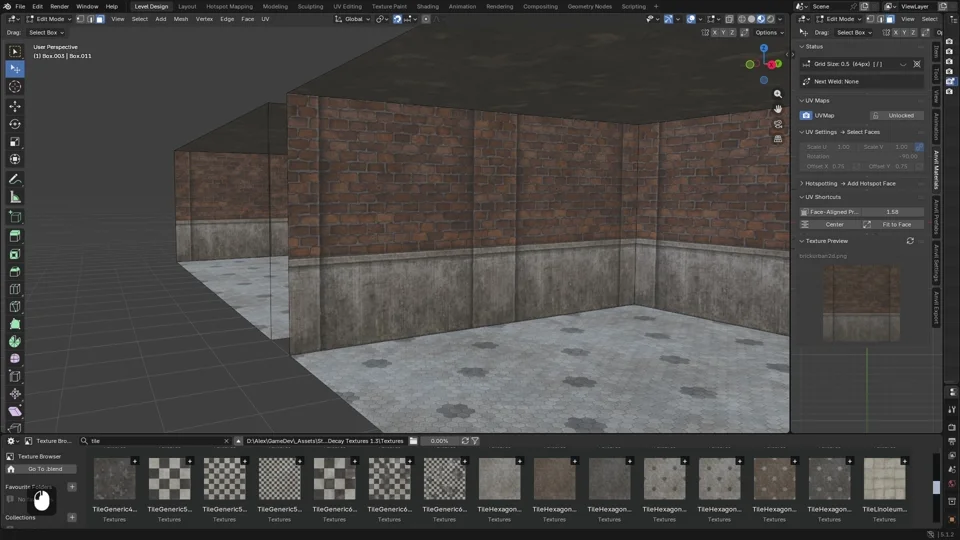This screenshot has height=540, width=960.
Task: Select the Measure tool
Action: click(x=15, y=197)
